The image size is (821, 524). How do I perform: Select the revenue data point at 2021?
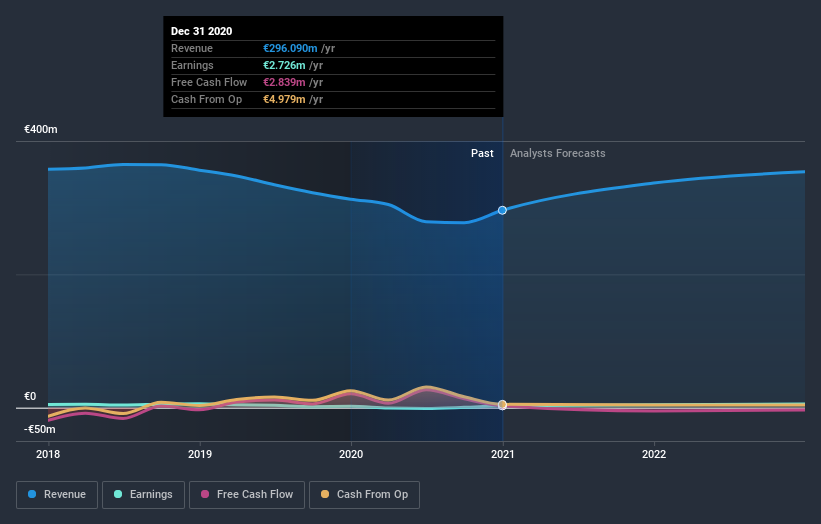point(502,210)
